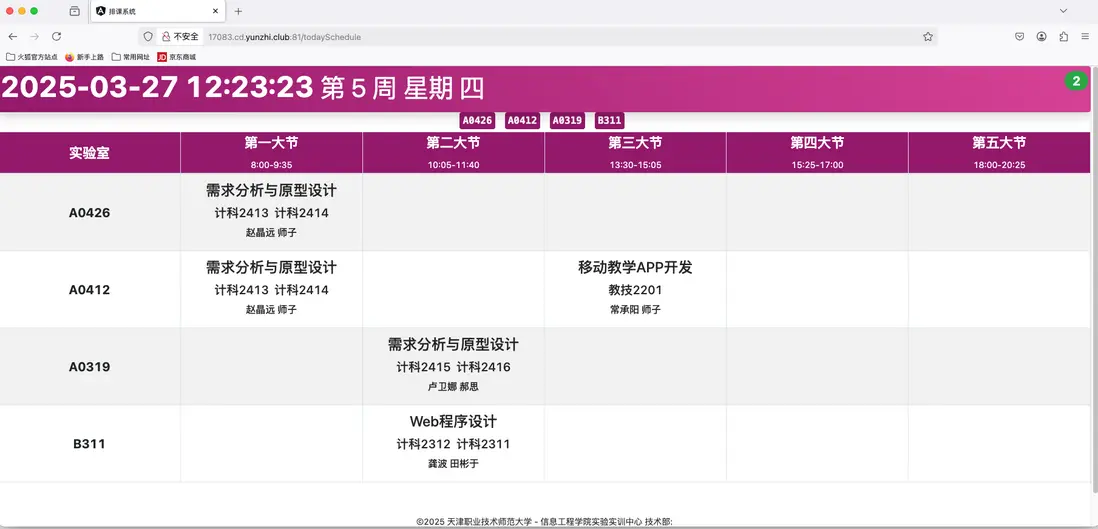Open the Firefox account profile icon
The image size is (1098, 529).
(x=1042, y=36)
